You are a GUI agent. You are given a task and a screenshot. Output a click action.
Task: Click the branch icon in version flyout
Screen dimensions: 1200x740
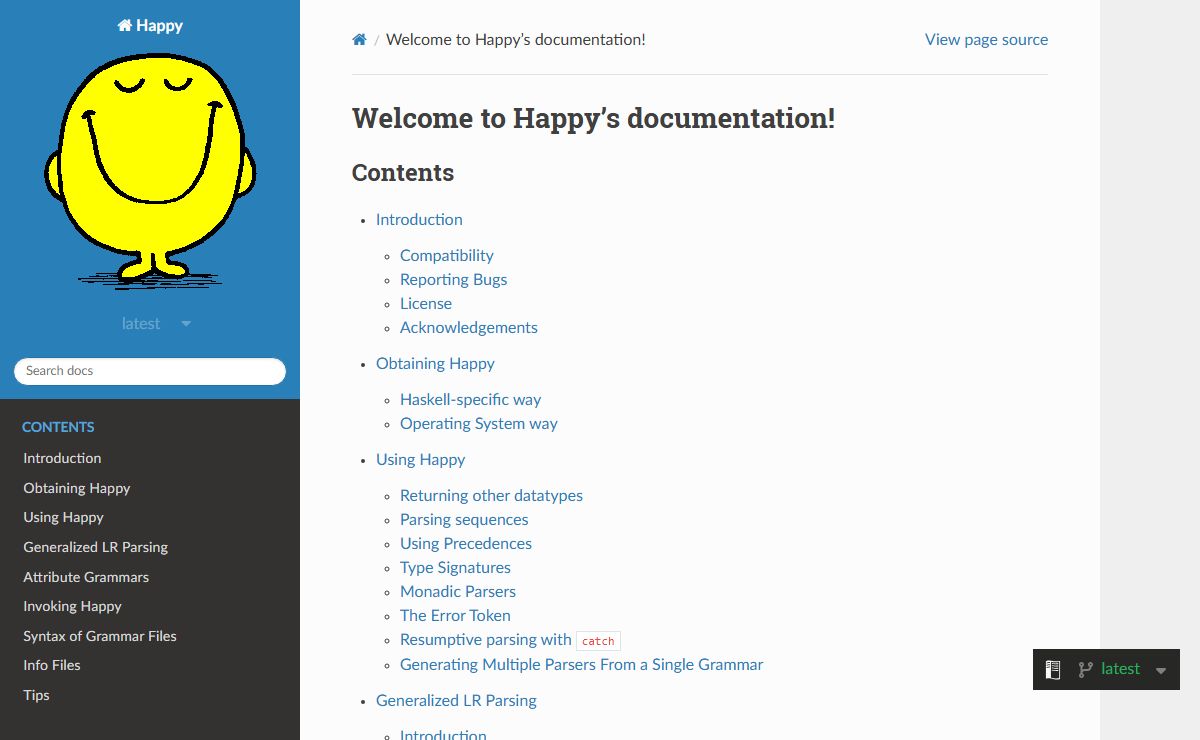point(1085,670)
